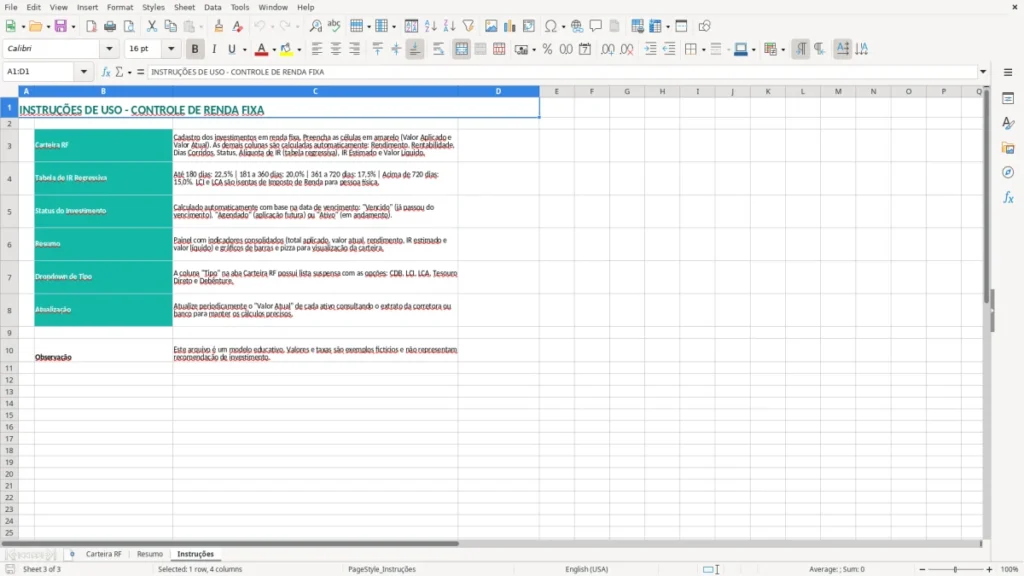The height and width of the screenshot is (576, 1024).
Task: Open sidebar Properties panel icon
Action: tap(1008, 98)
